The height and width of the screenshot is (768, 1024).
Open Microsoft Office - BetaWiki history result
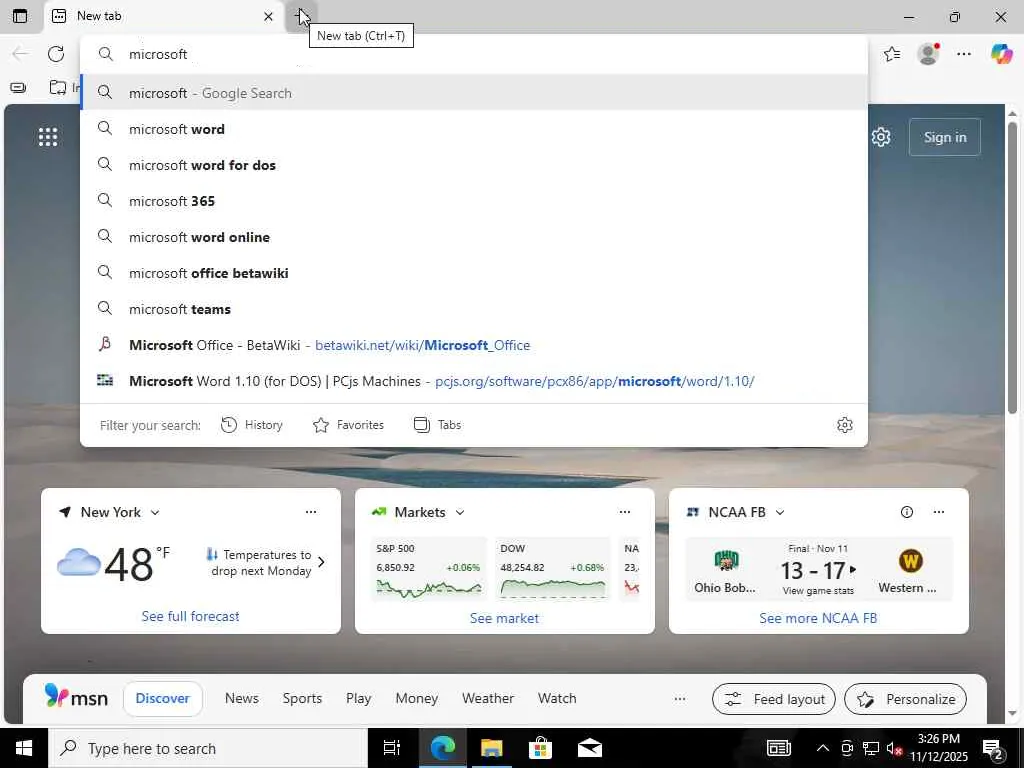(x=474, y=345)
